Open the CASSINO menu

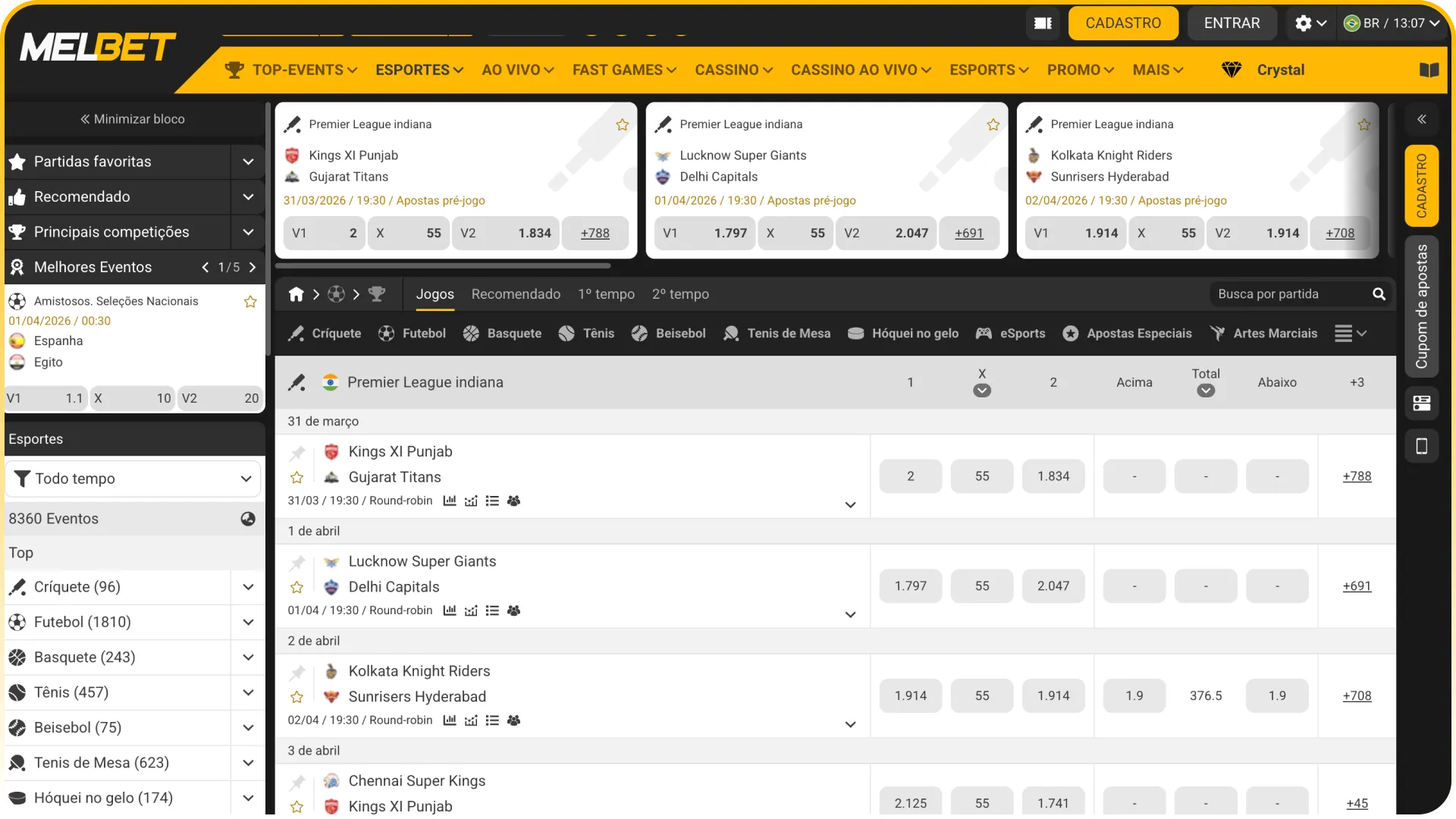[734, 70]
